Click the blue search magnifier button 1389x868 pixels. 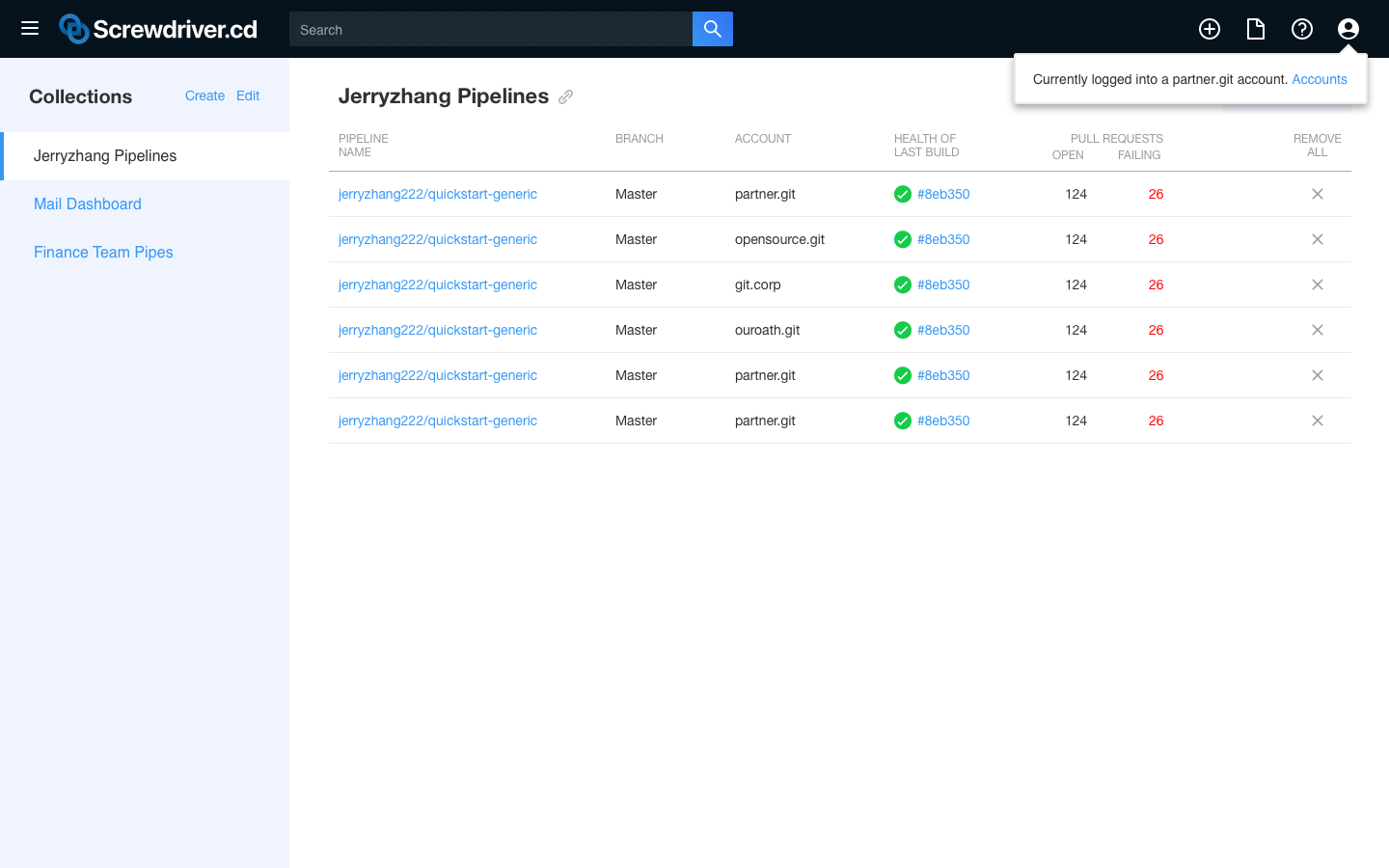tap(713, 29)
